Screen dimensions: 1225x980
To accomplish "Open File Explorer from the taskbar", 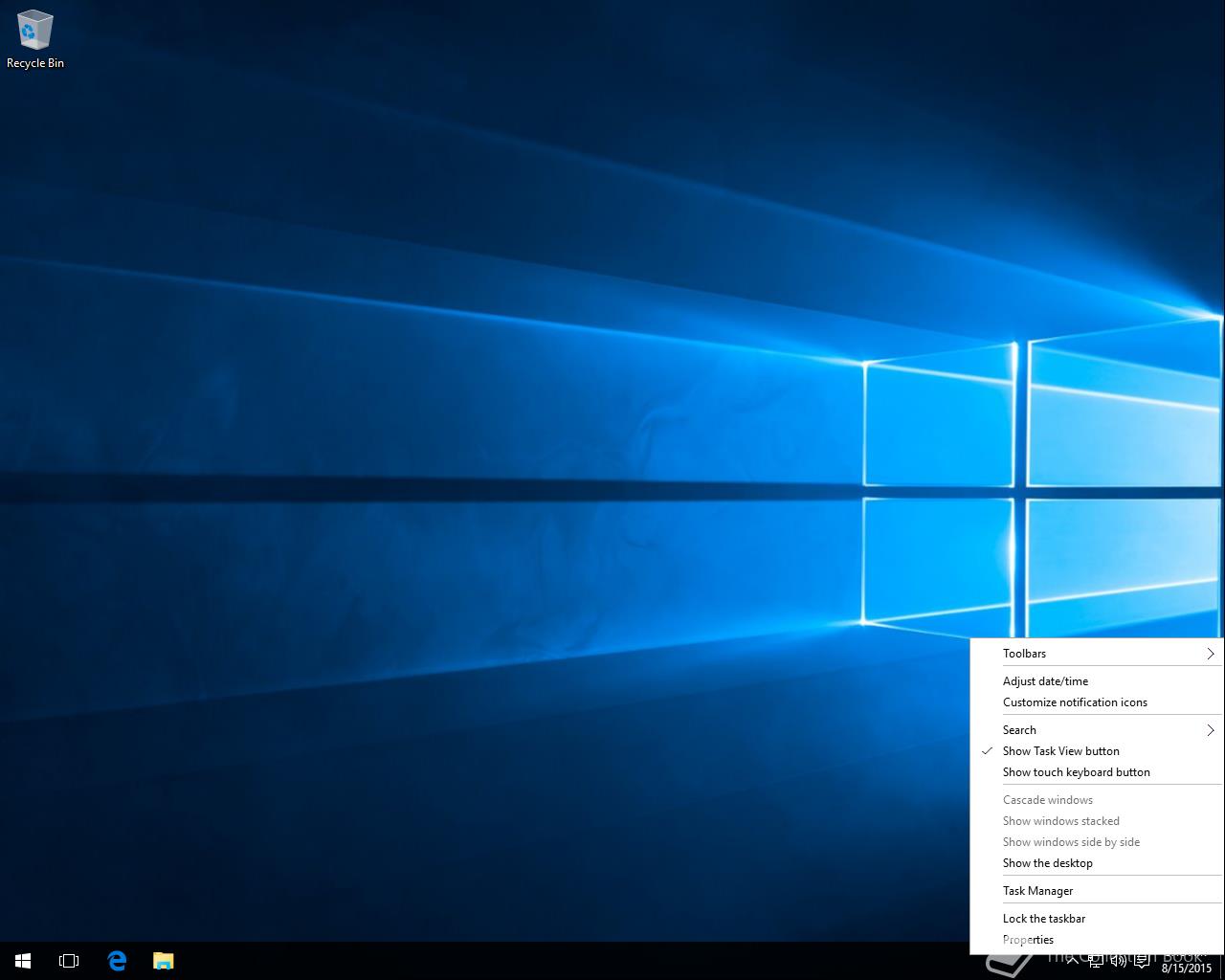I will click(164, 961).
